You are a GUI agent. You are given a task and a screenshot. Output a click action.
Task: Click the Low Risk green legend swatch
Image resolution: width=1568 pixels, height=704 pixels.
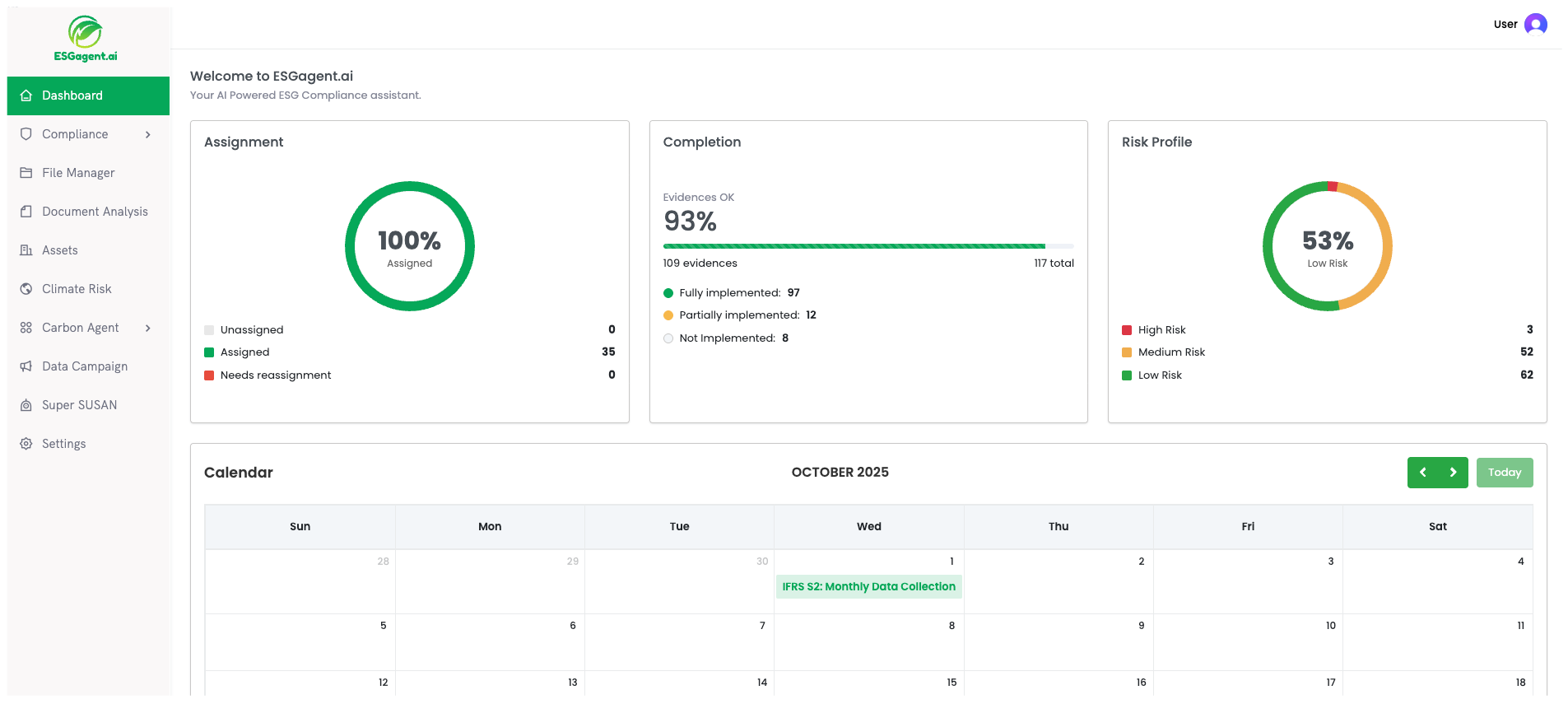(1127, 375)
